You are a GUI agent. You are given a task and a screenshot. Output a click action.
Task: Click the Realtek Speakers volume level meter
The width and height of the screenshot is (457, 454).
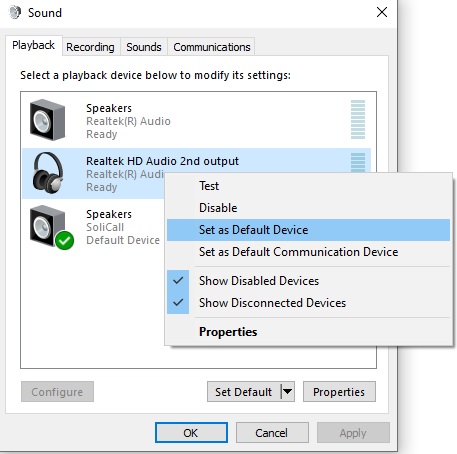358,119
